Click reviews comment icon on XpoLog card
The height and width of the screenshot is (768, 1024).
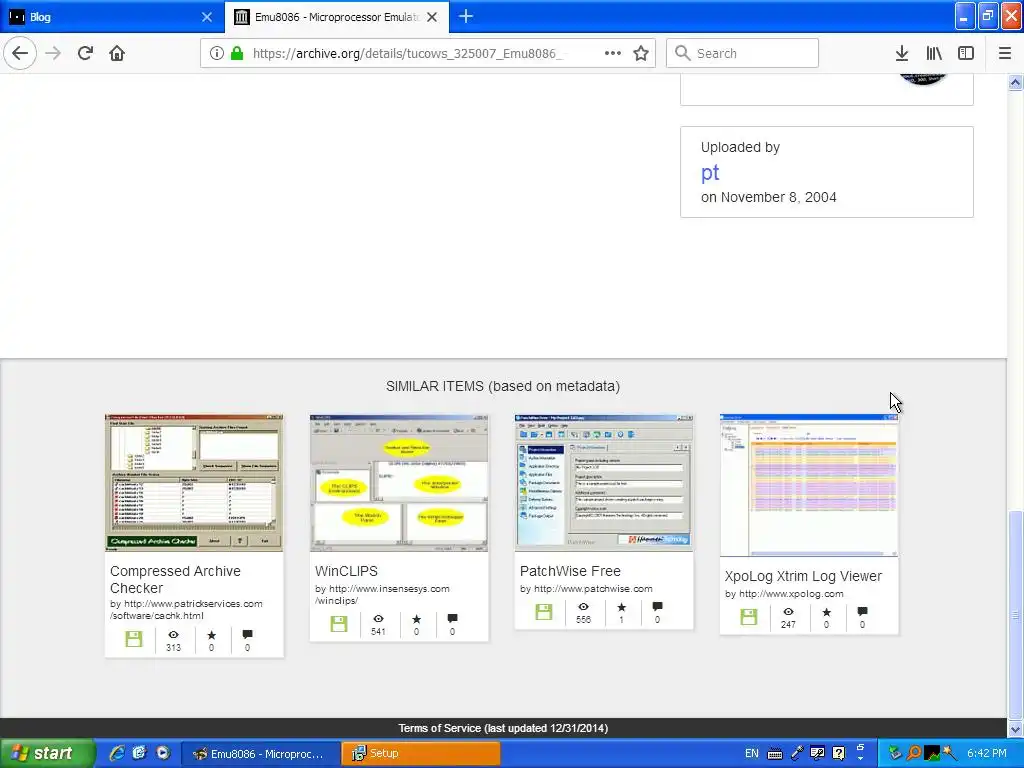(862, 612)
